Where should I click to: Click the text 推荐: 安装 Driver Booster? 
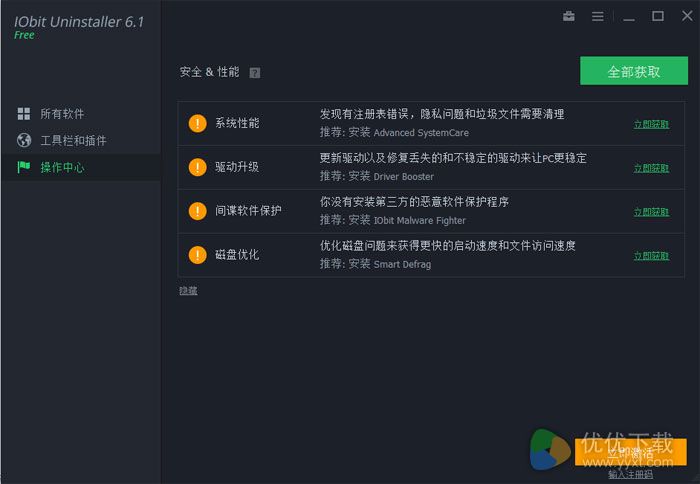pos(377,176)
